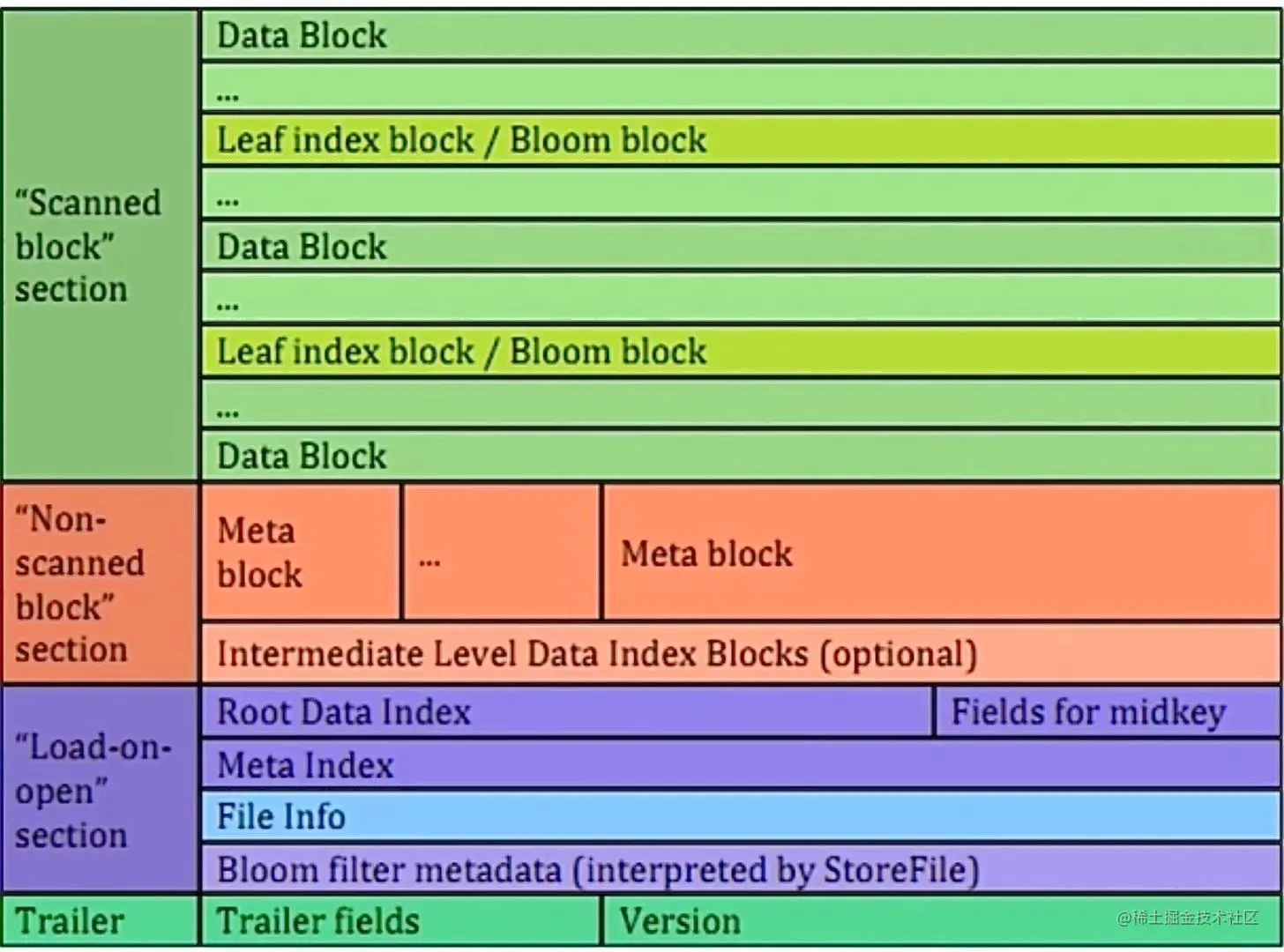This screenshot has height=952, width=1284.
Task: Click the ellipsis cell between the Meta blocks
Action: point(501,553)
